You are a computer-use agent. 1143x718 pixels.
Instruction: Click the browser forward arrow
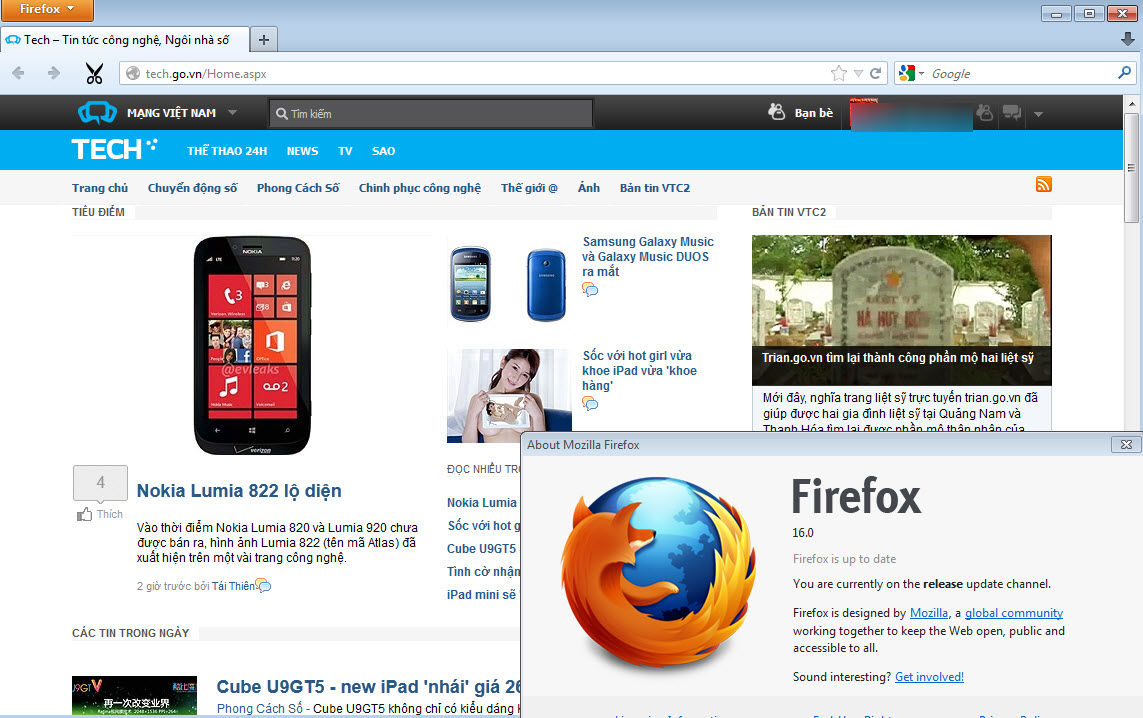[x=53, y=73]
